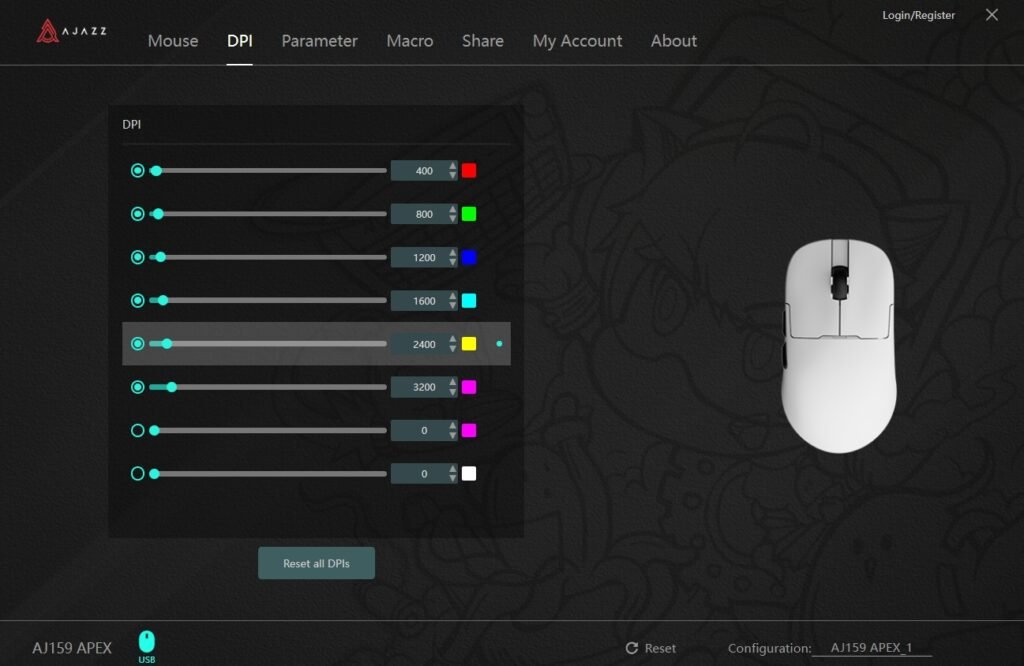The height and width of the screenshot is (666, 1024).
Task: Open the About tab
Action: point(673,40)
